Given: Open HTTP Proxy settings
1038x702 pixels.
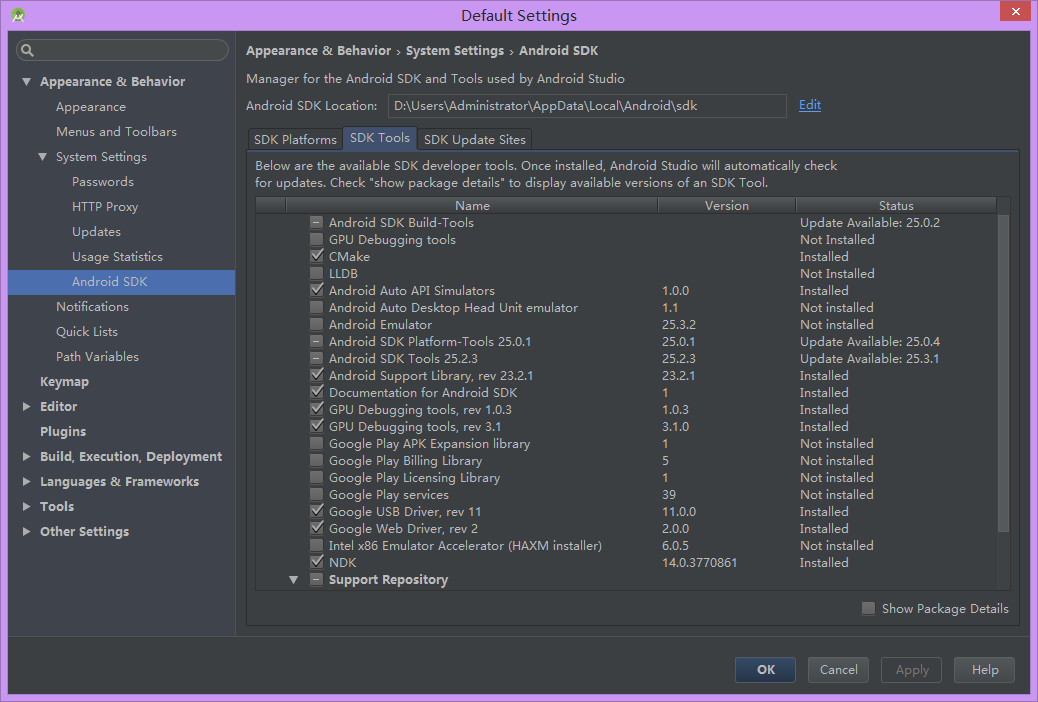Looking at the screenshot, I should click(x=105, y=207).
